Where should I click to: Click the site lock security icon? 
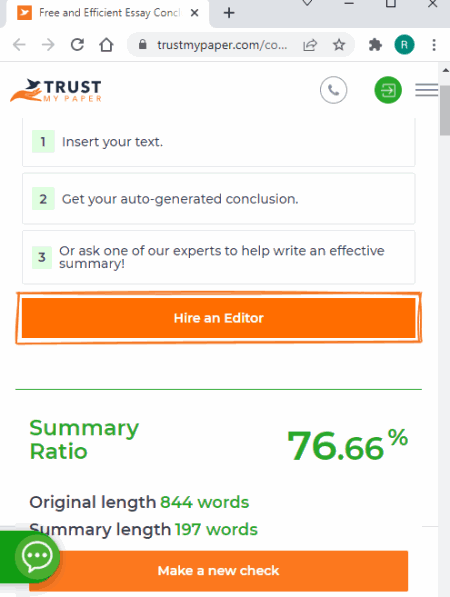pyautogui.click(x=142, y=45)
